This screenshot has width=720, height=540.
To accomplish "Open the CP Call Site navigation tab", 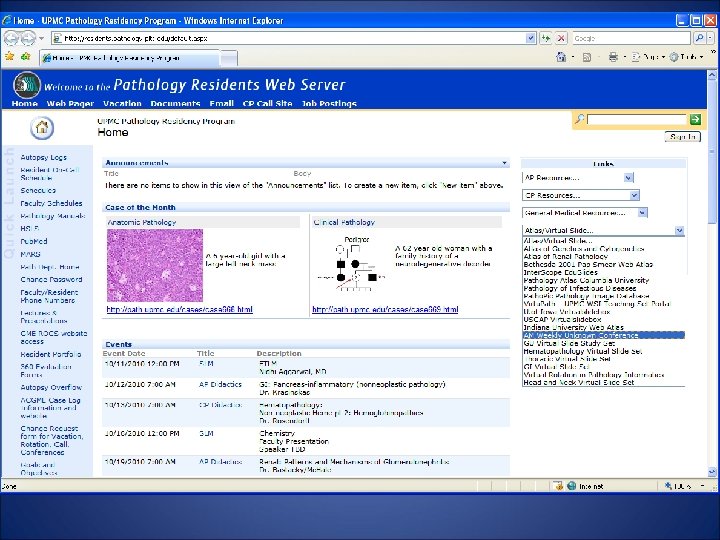I will click(x=267, y=103).
